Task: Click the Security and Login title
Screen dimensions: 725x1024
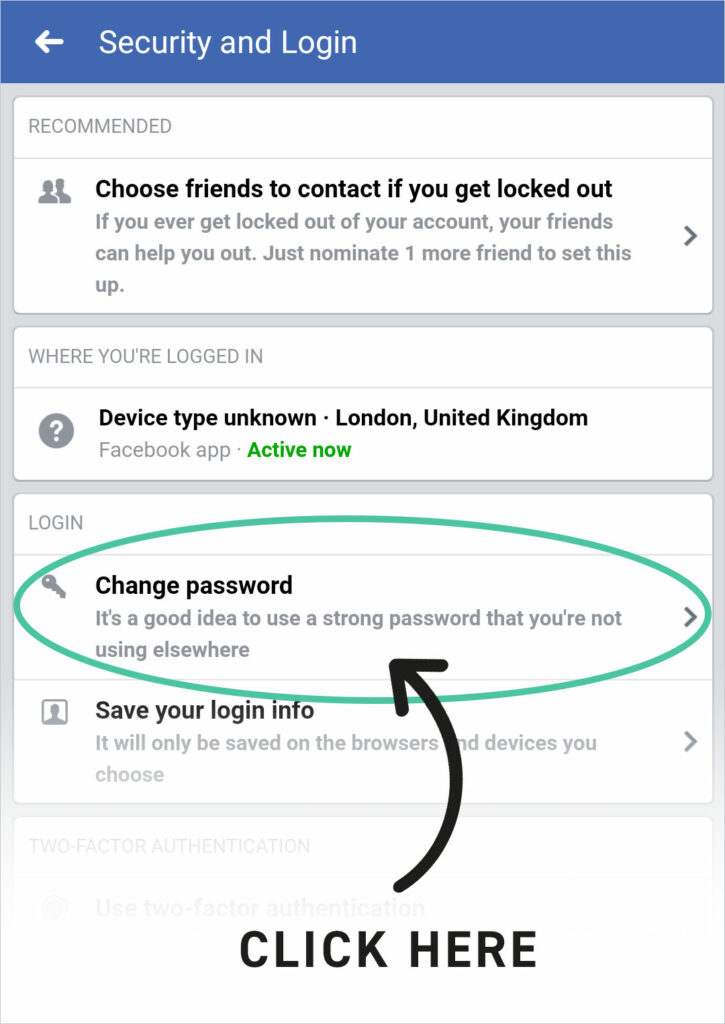Action: click(228, 42)
